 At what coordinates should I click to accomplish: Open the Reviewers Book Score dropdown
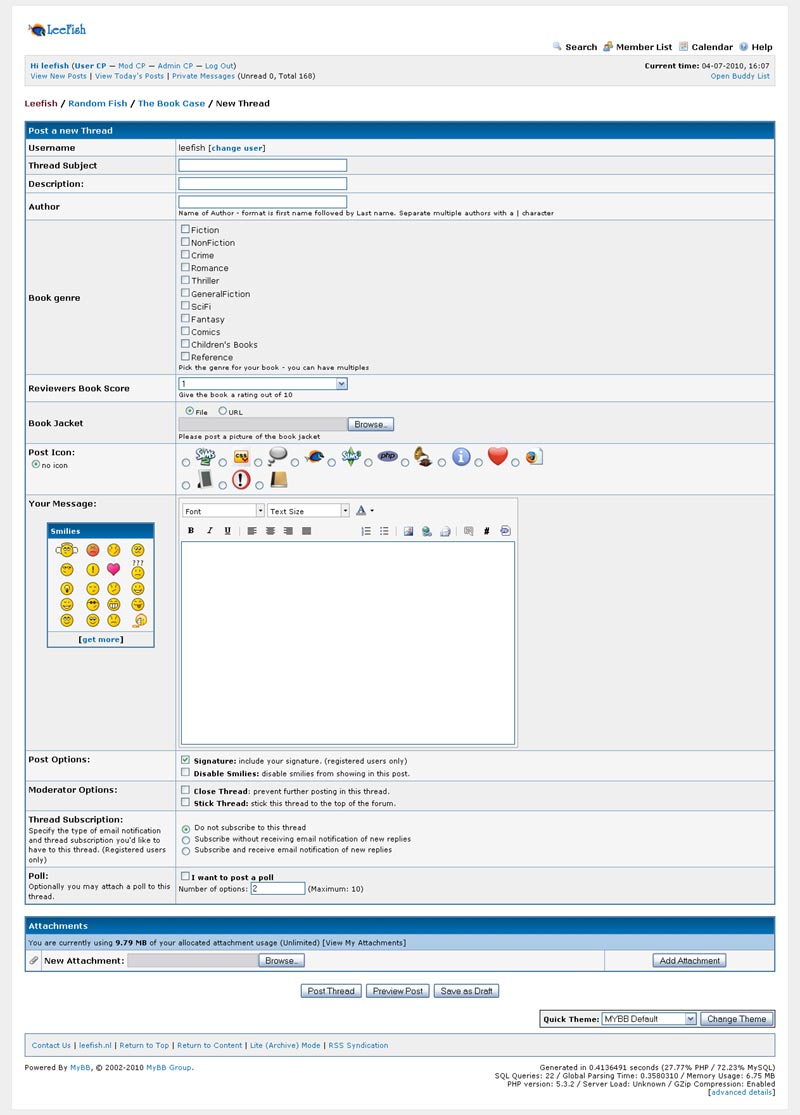[x=263, y=383]
